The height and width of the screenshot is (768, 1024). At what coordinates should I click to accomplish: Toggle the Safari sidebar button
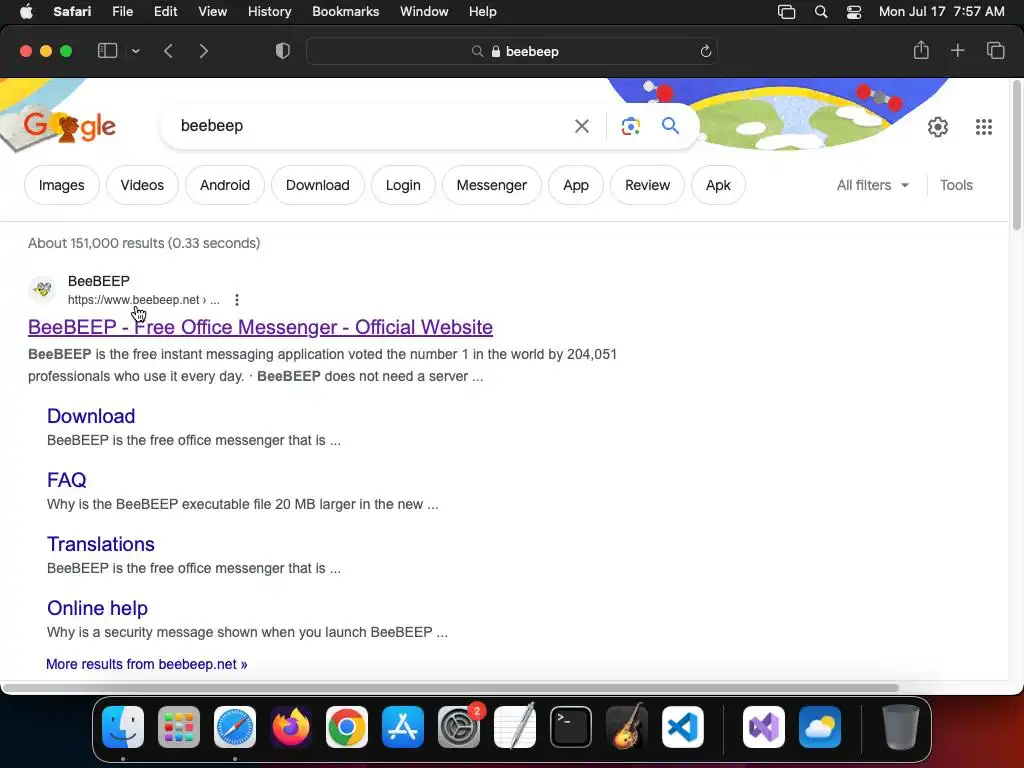107,51
